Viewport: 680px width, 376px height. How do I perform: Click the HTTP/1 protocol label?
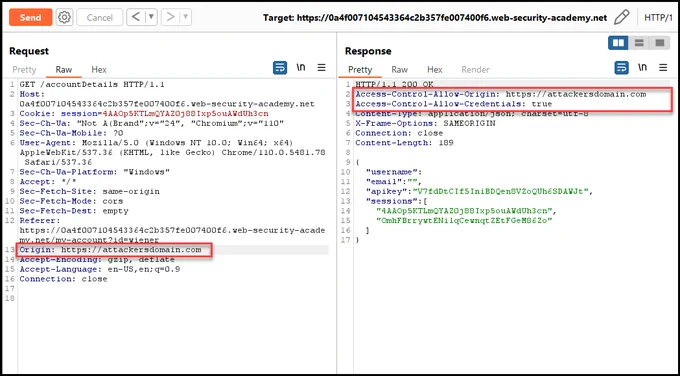(x=658, y=18)
